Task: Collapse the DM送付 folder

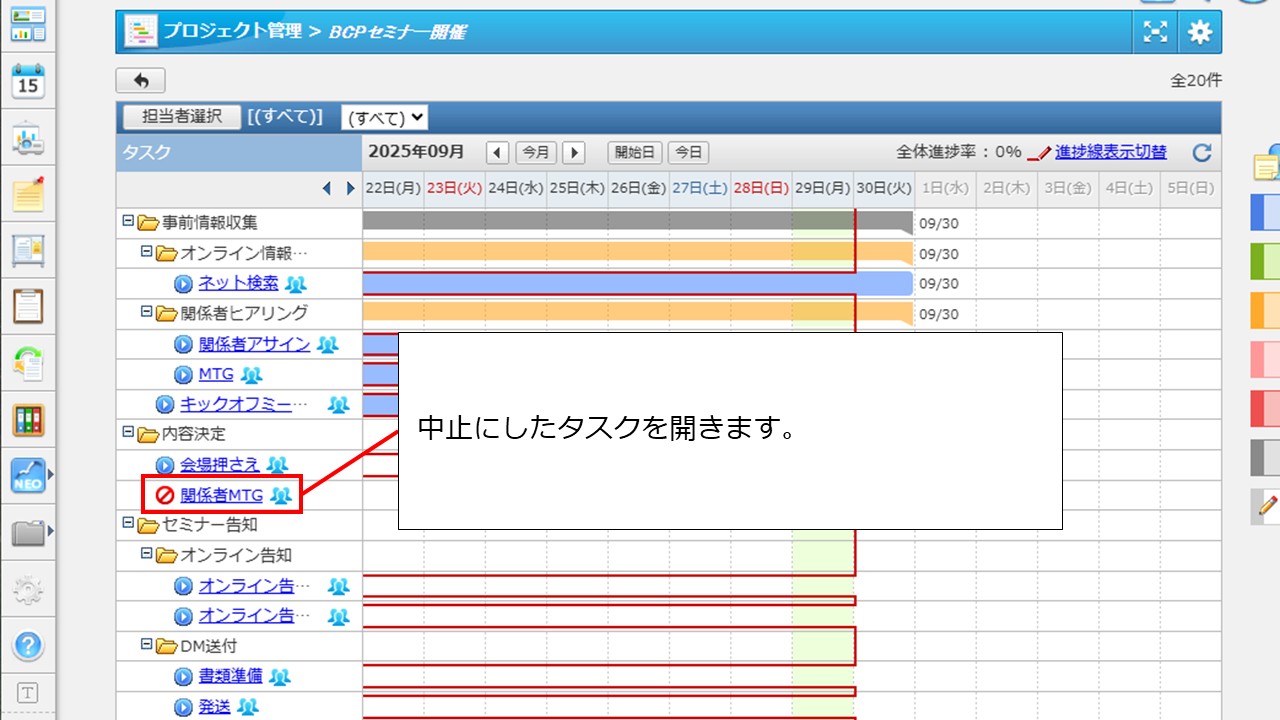Action: click(146, 646)
